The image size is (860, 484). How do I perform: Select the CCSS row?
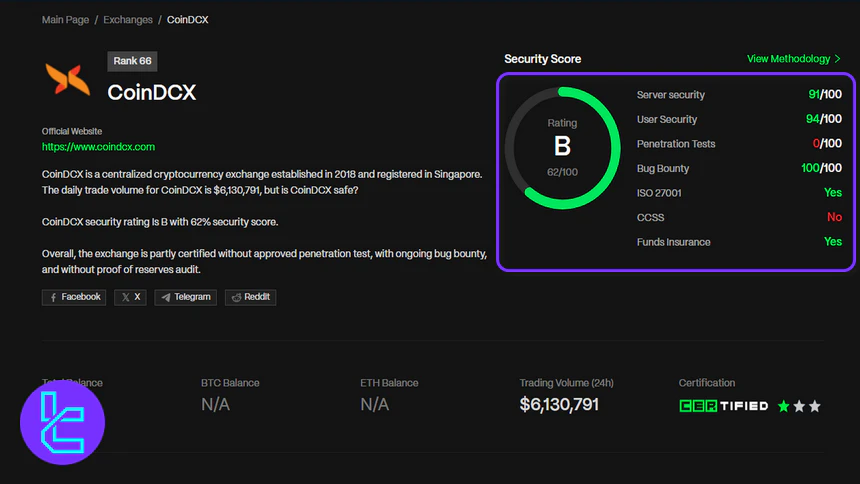[x=739, y=217]
